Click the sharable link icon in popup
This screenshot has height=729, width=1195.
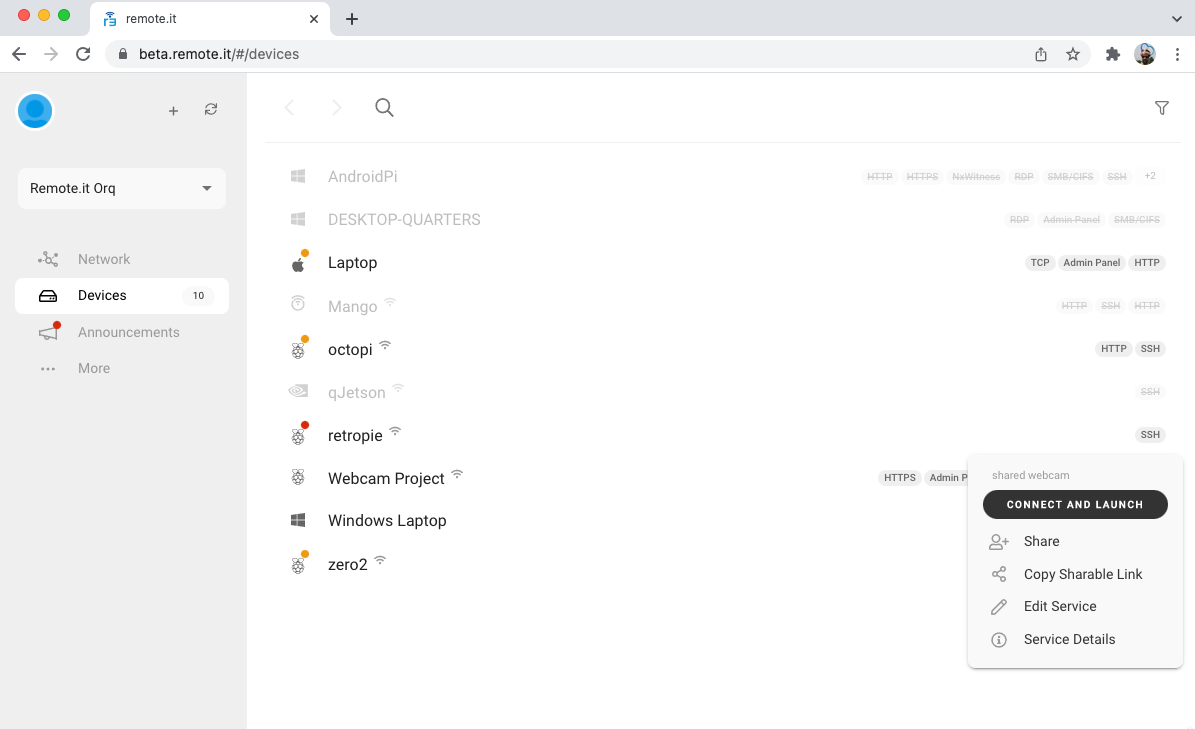click(998, 574)
